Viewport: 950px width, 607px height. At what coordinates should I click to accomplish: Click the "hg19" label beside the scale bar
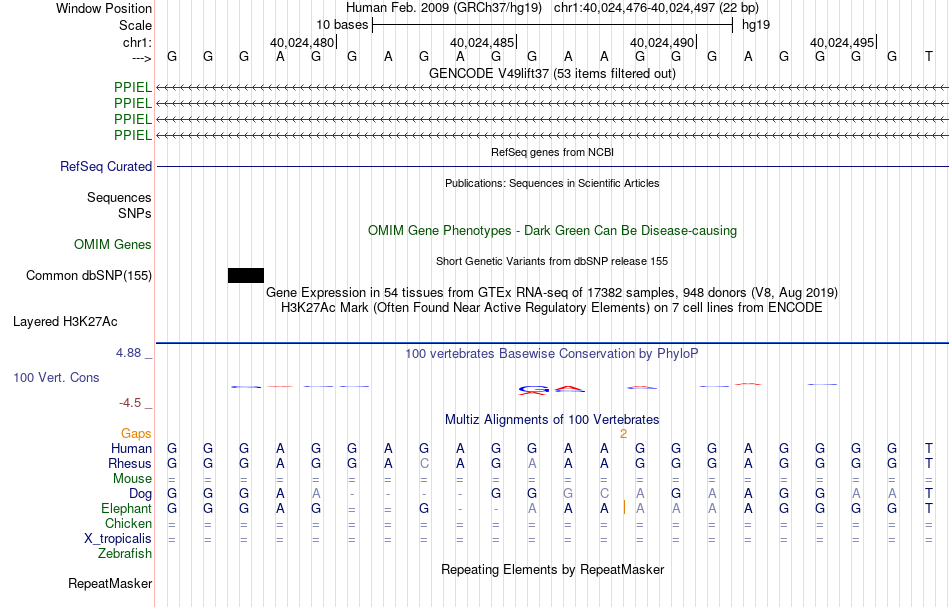point(756,25)
